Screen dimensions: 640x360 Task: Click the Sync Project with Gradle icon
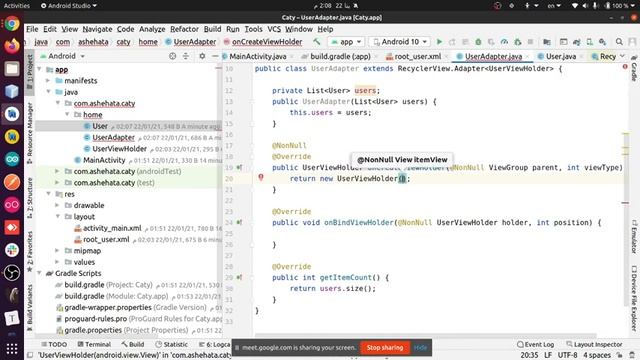[x=576, y=42]
